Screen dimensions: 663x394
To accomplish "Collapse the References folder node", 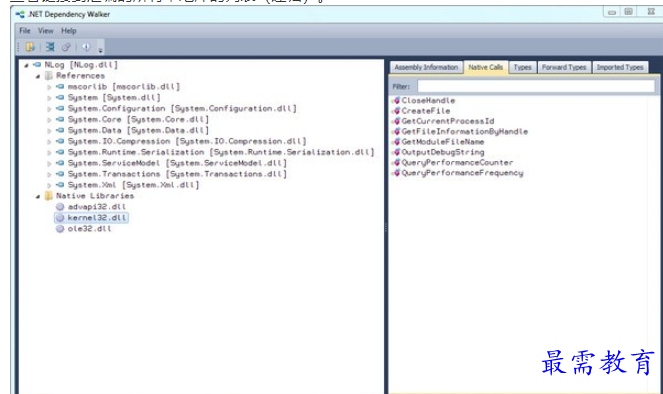I will tap(38, 76).
